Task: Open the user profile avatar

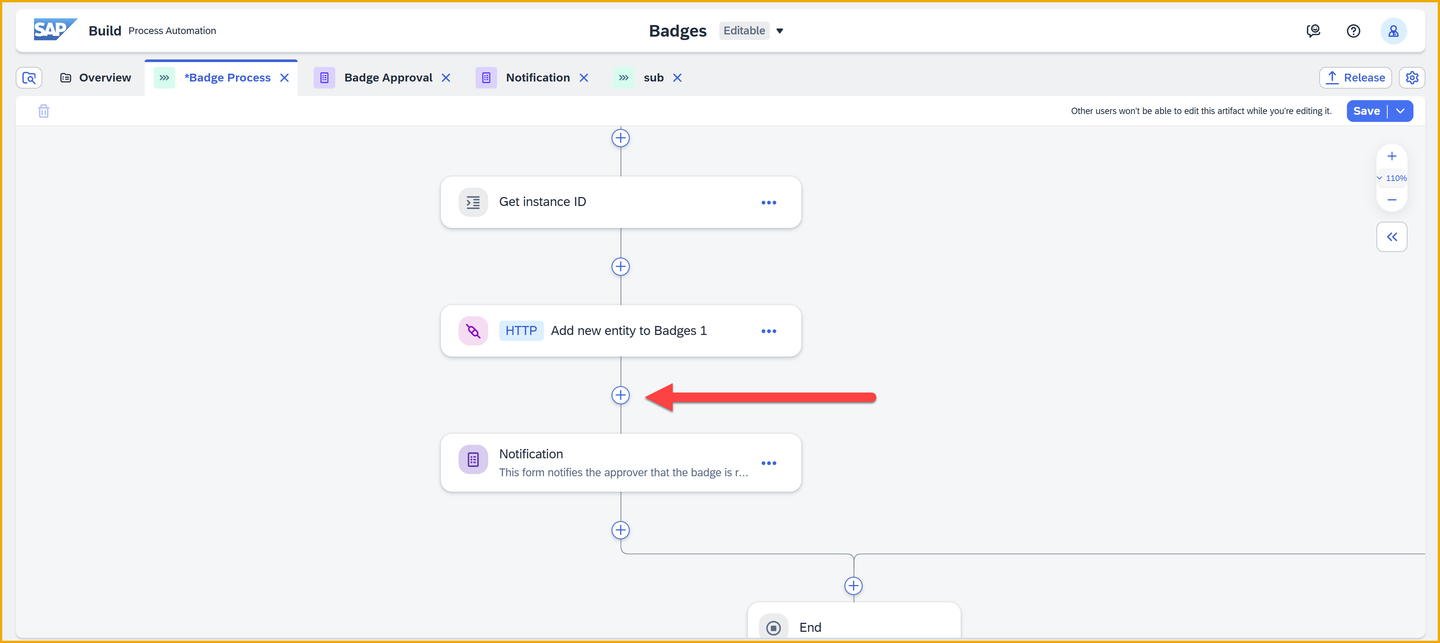Action: point(1394,31)
